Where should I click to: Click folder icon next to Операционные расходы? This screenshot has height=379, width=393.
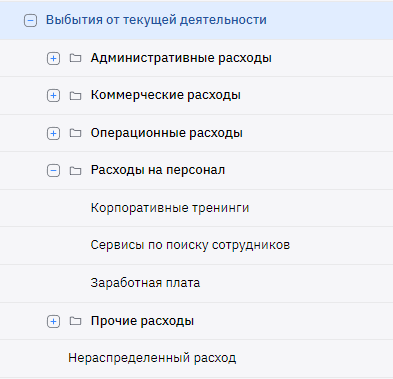75,133
